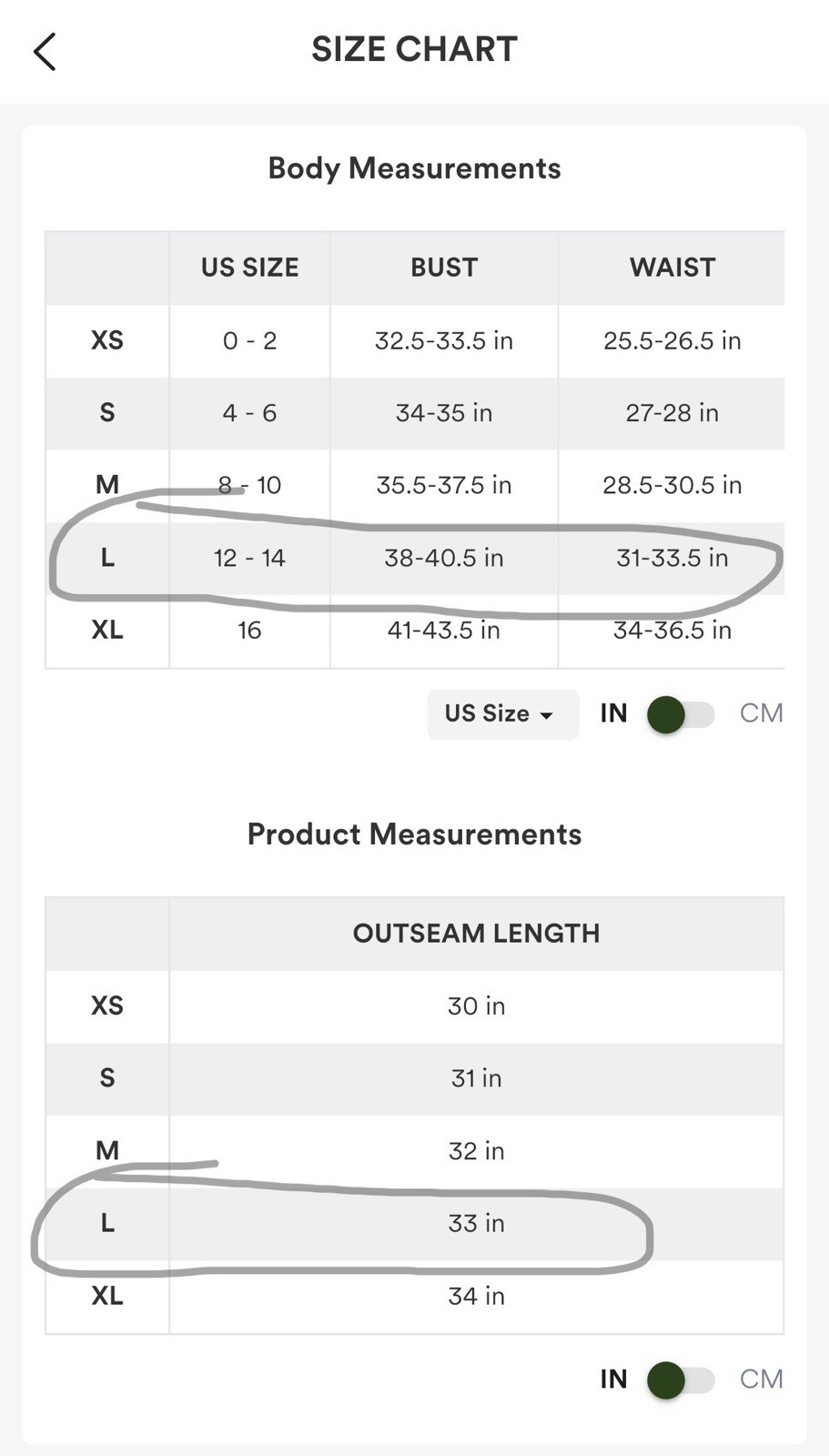Click the 38-40.5 in bust cell

coord(443,558)
